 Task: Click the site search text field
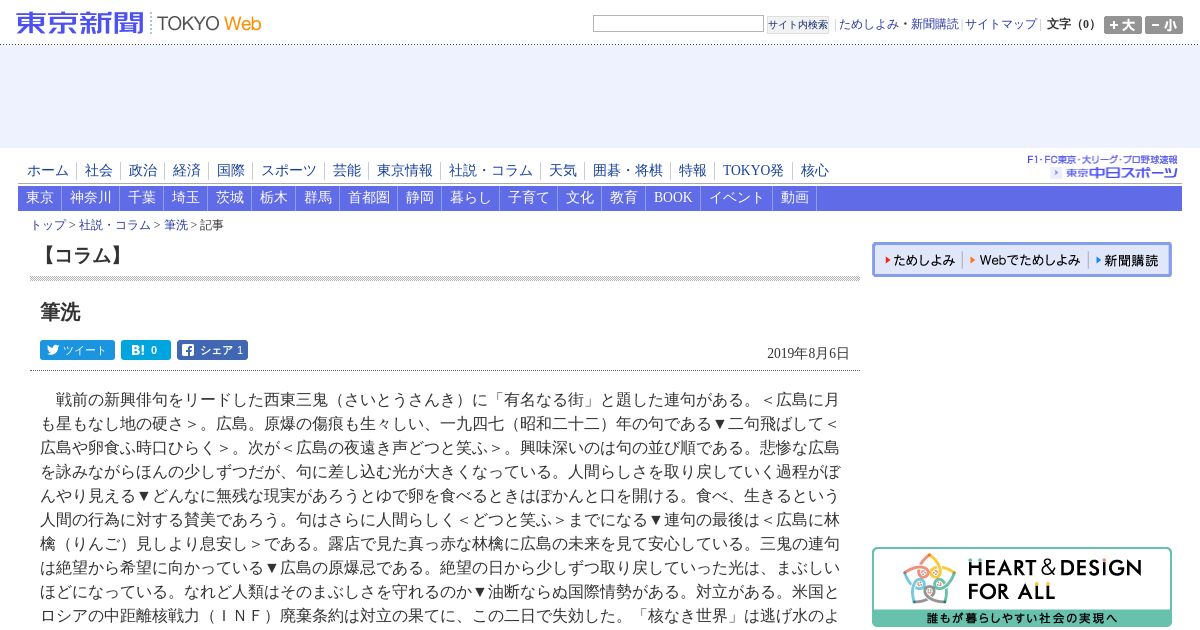pos(678,24)
